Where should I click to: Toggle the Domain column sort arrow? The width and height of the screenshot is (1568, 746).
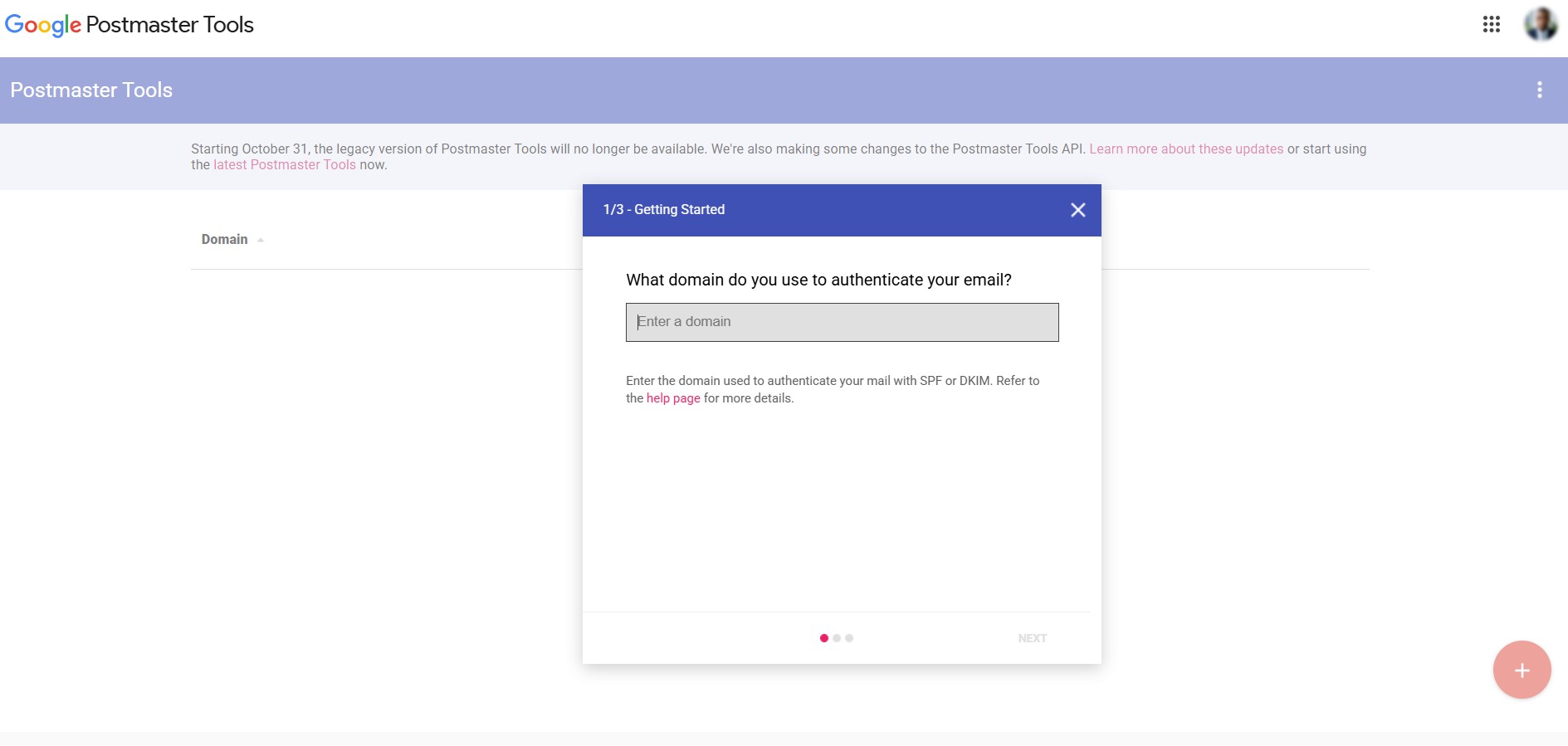(x=261, y=240)
